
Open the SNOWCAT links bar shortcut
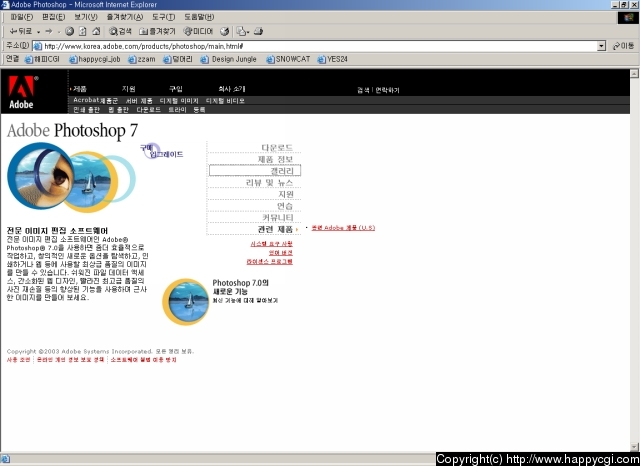point(288,59)
